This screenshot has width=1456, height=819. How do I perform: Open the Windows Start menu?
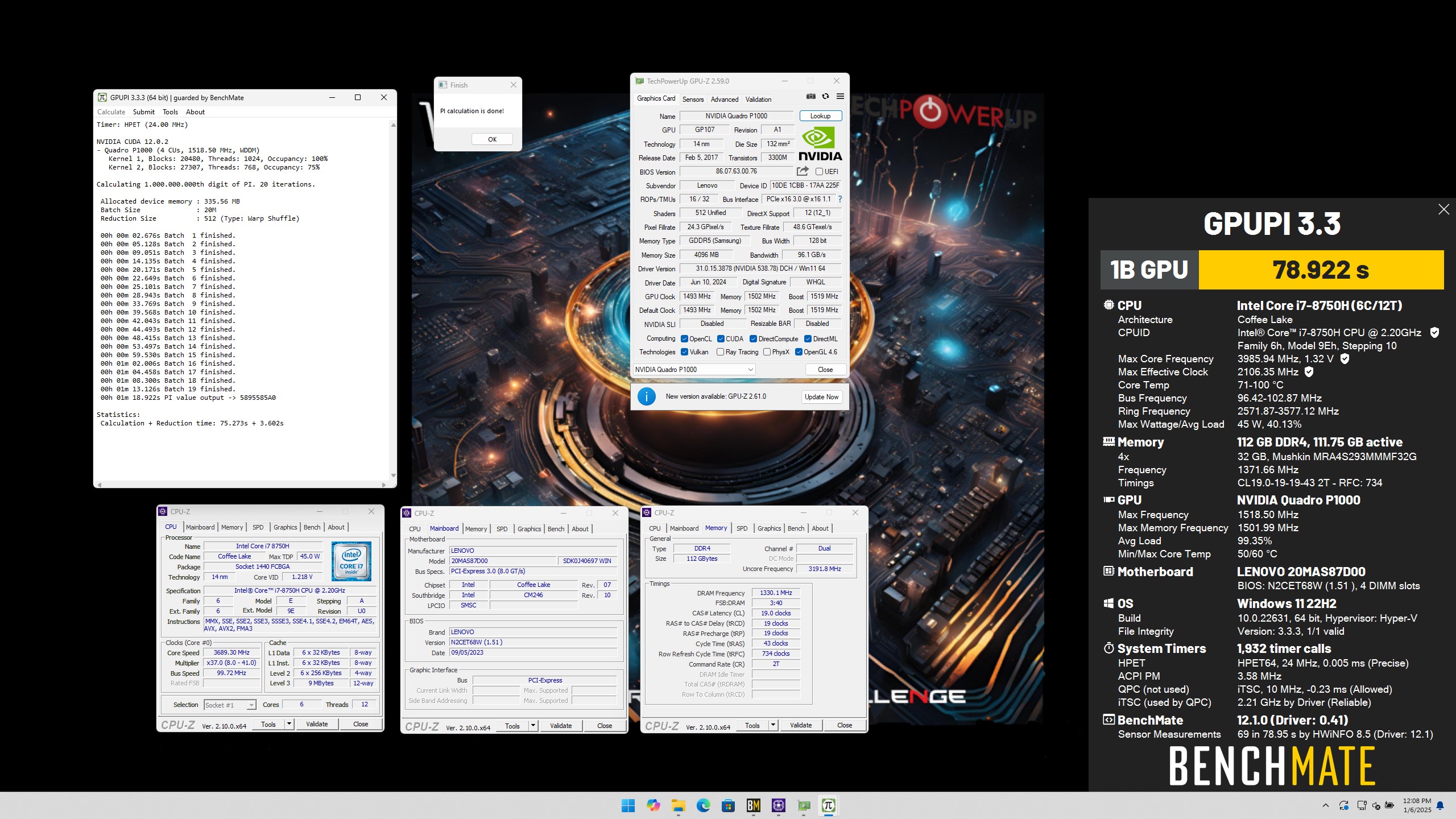(x=628, y=805)
